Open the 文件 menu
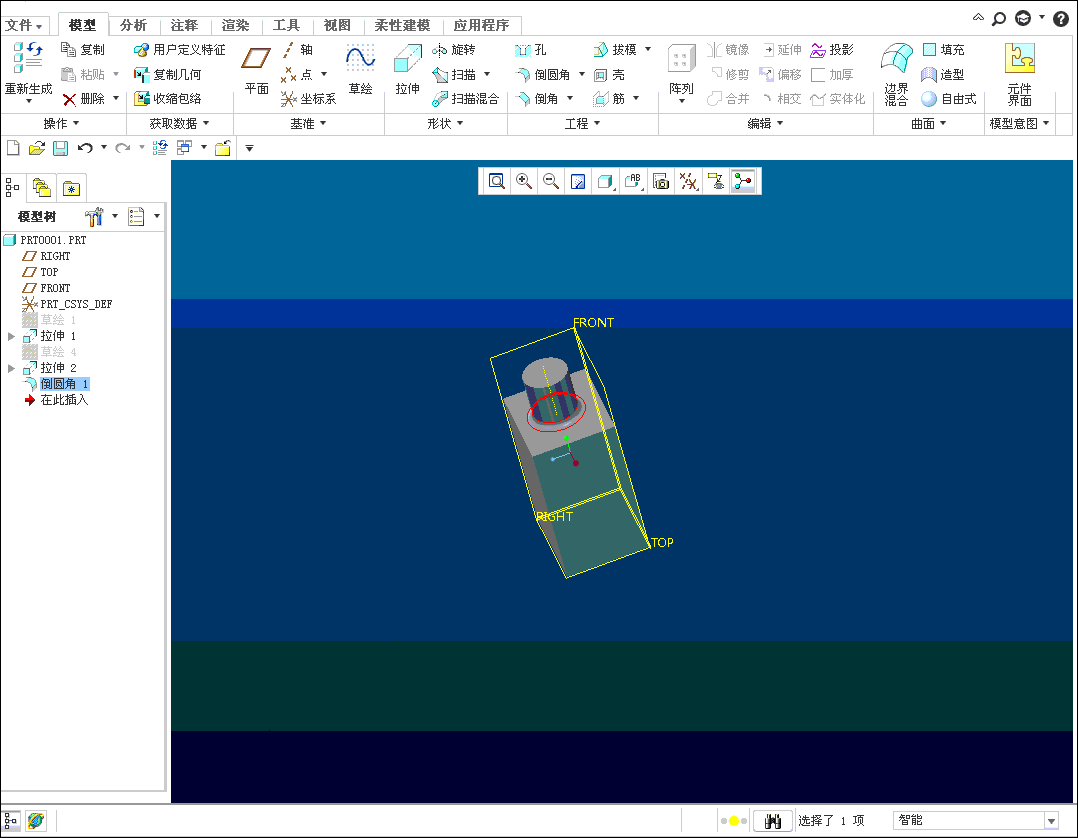The image size is (1078, 838). pos(24,25)
